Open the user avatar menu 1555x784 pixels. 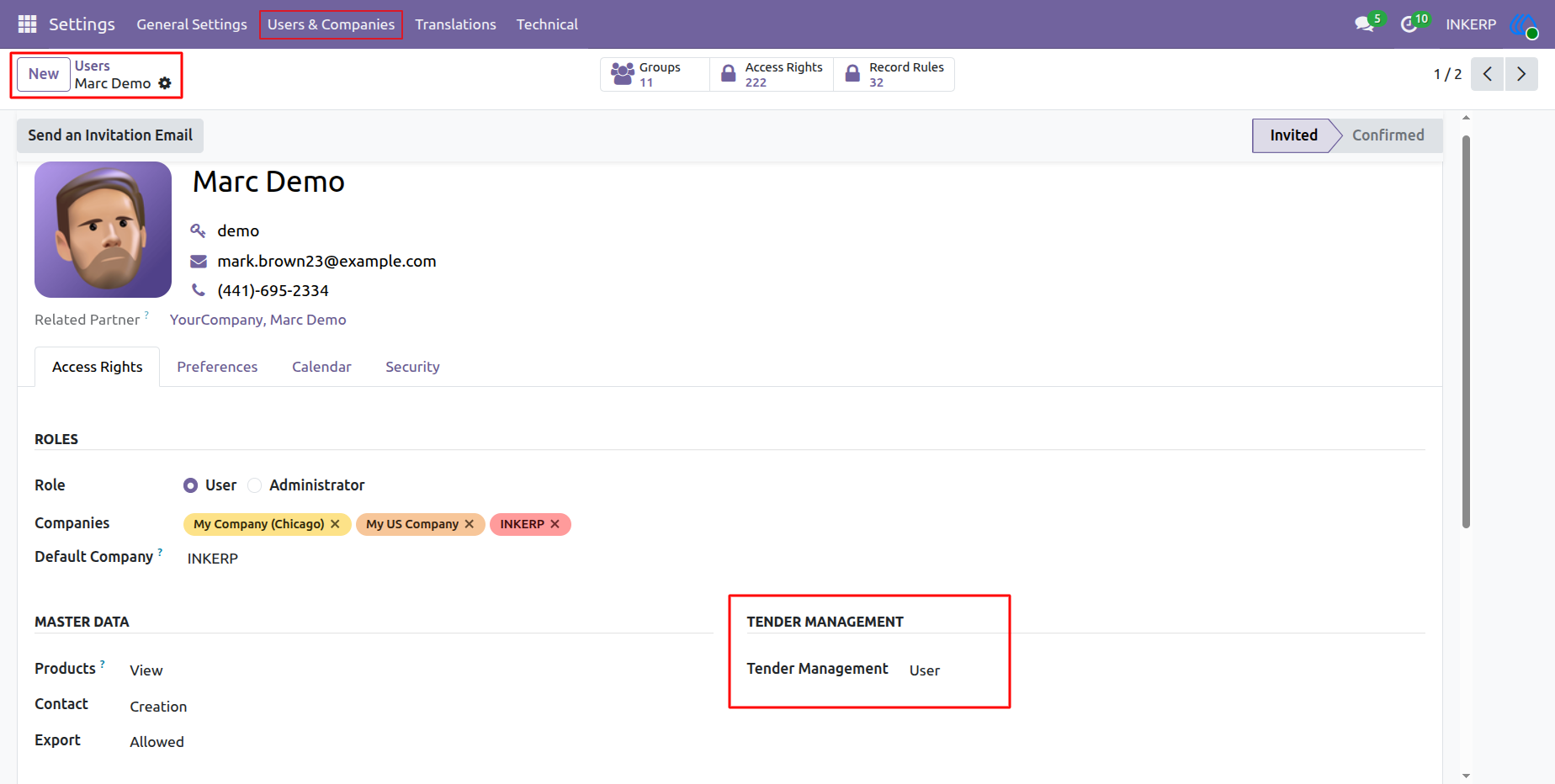click(1524, 24)
